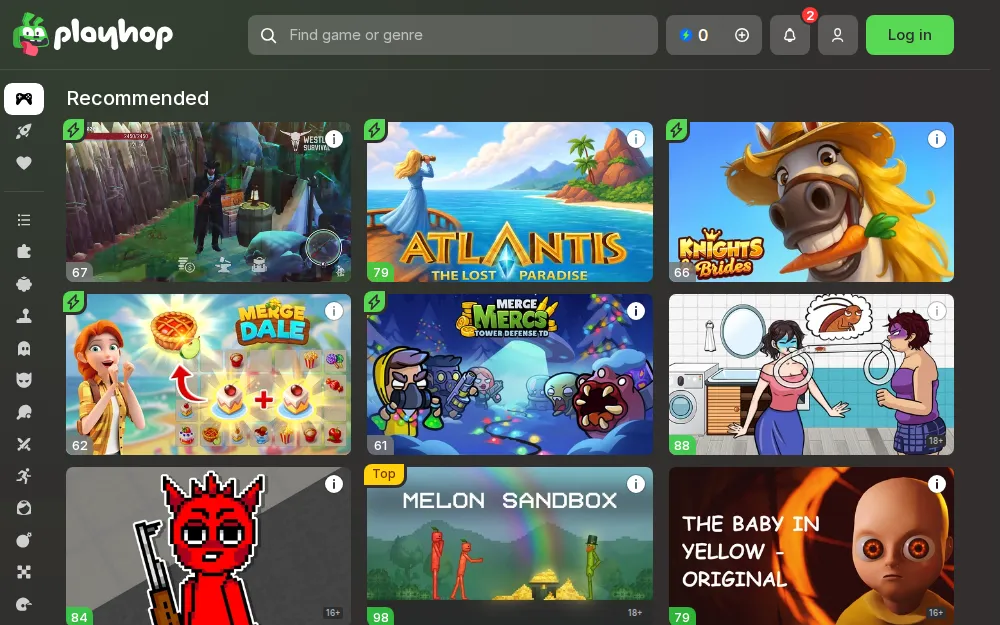Click the lightning badge on Western game card
This screenshot has width=1000, height=625.
73,130
